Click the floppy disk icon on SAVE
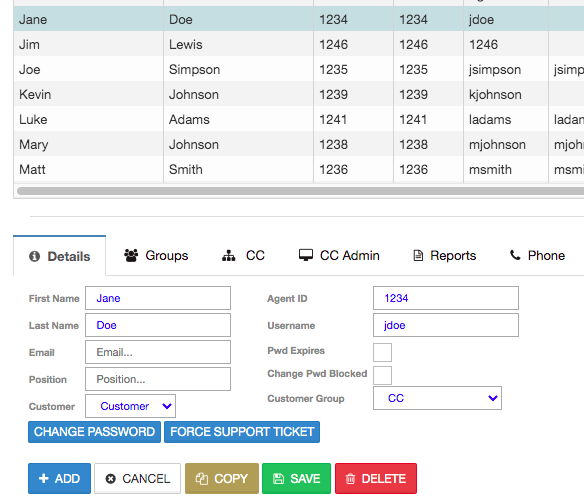Image resolution: width=584 pixels, height=502 pixels. point(278,479)
